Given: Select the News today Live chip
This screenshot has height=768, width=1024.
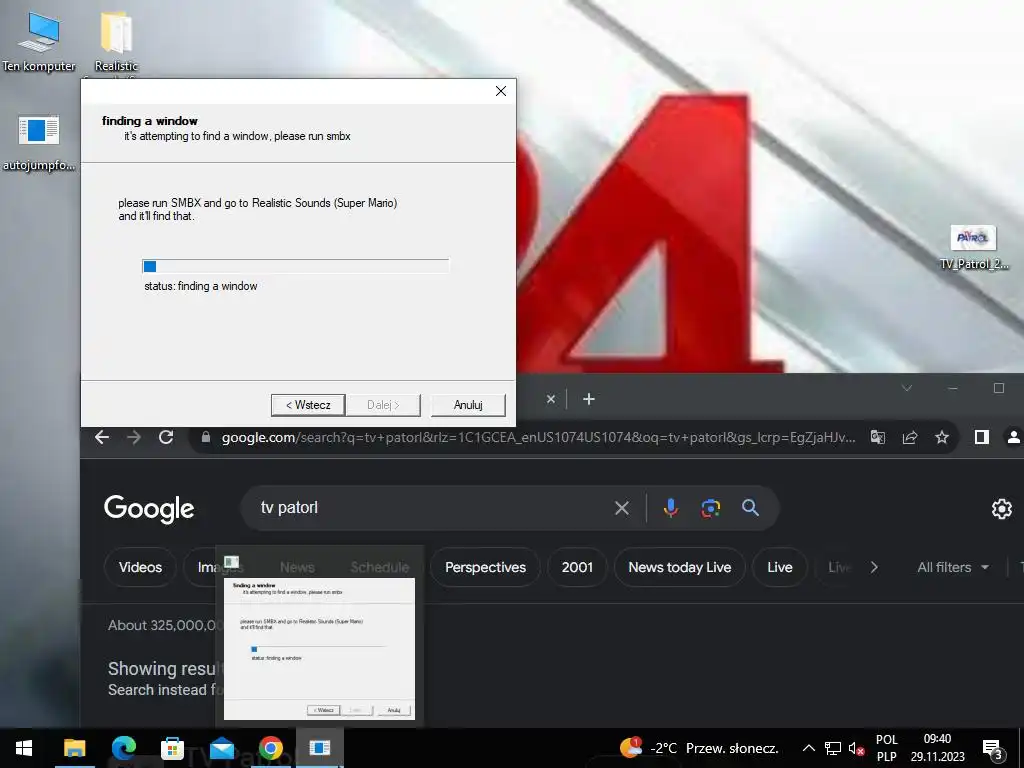Looking at the screenshot, I should pyautogui.click(x=680, y=567).
